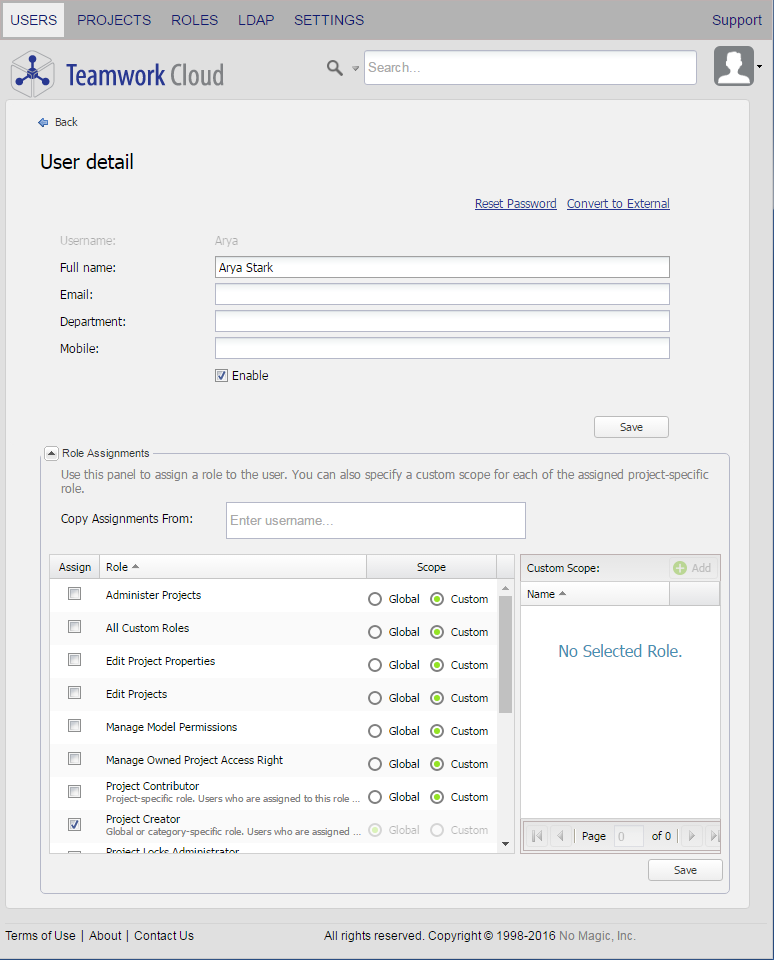Open the PROJECTS tab
Image resolution: width=774 pixels, height=960 pixels.
[114, 20]
